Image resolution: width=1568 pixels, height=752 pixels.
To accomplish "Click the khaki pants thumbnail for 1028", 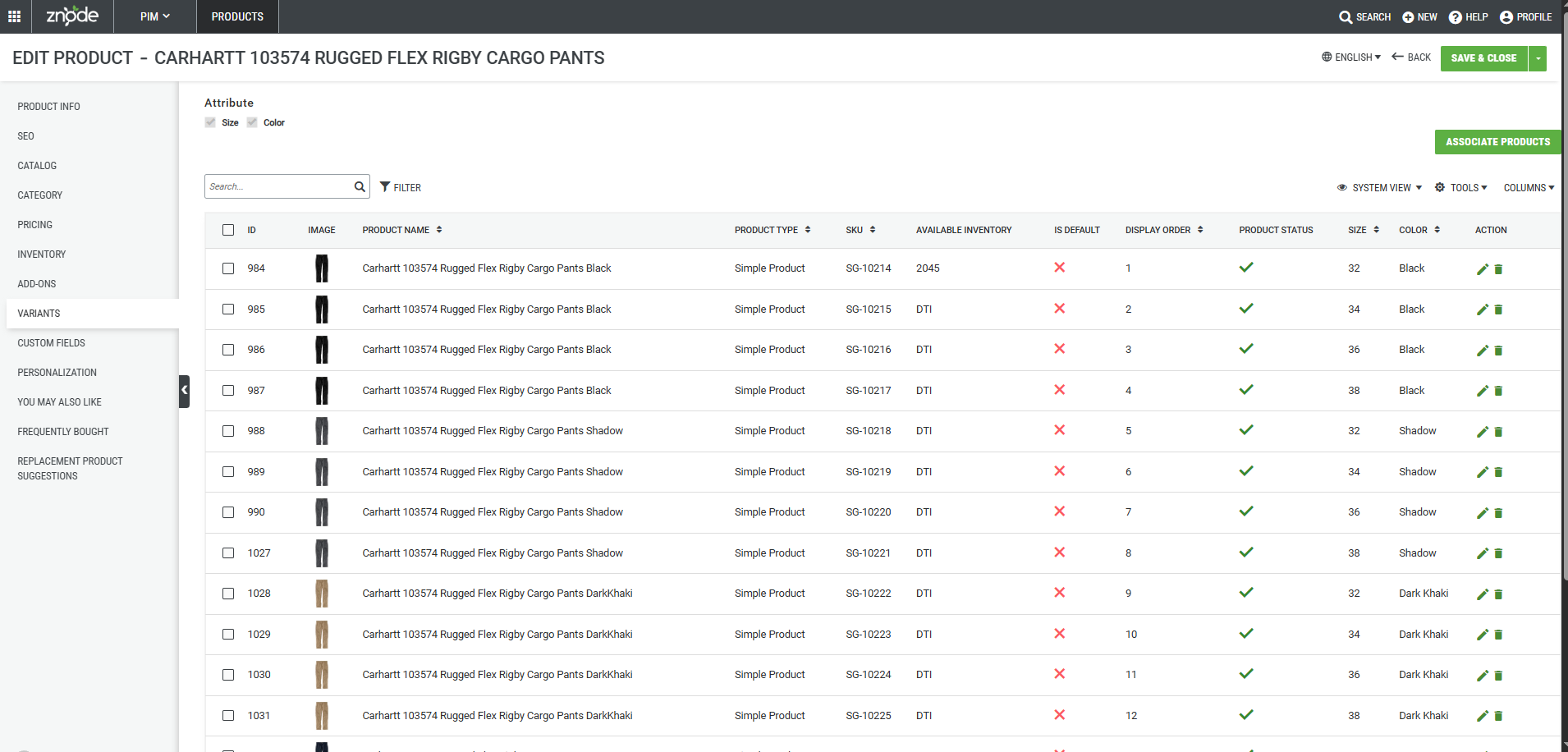I will tap(322, 594).
